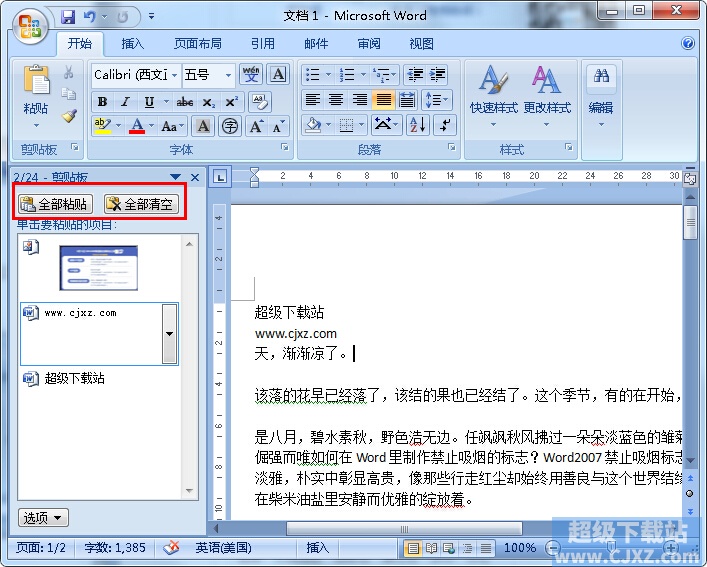Click the Format Painter brush icon

[x=69, y=116]
